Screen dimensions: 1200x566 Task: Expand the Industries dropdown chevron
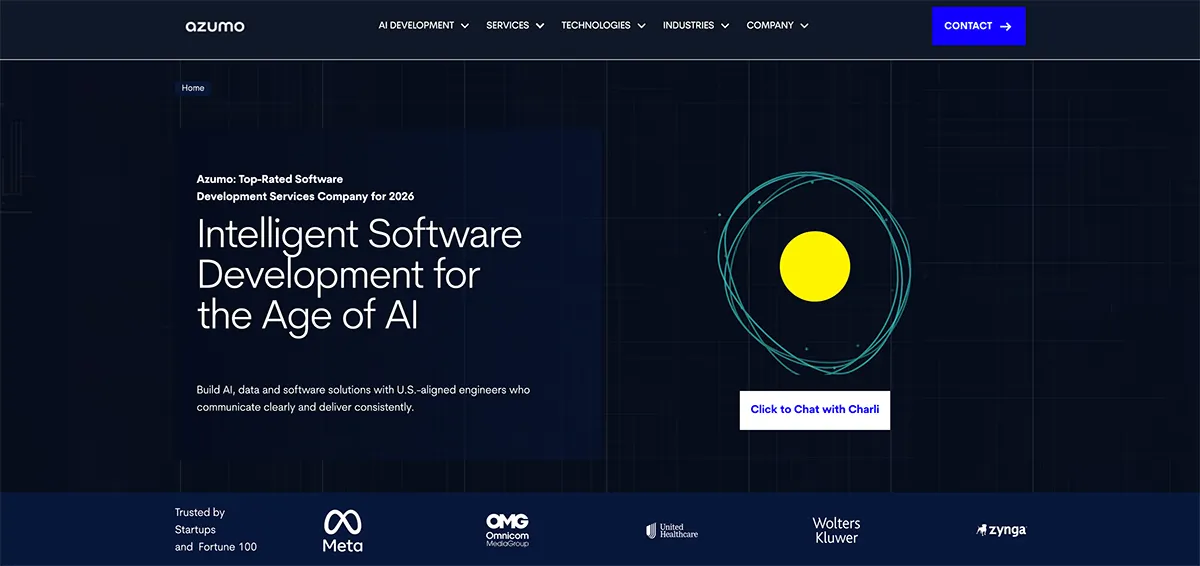725,26
